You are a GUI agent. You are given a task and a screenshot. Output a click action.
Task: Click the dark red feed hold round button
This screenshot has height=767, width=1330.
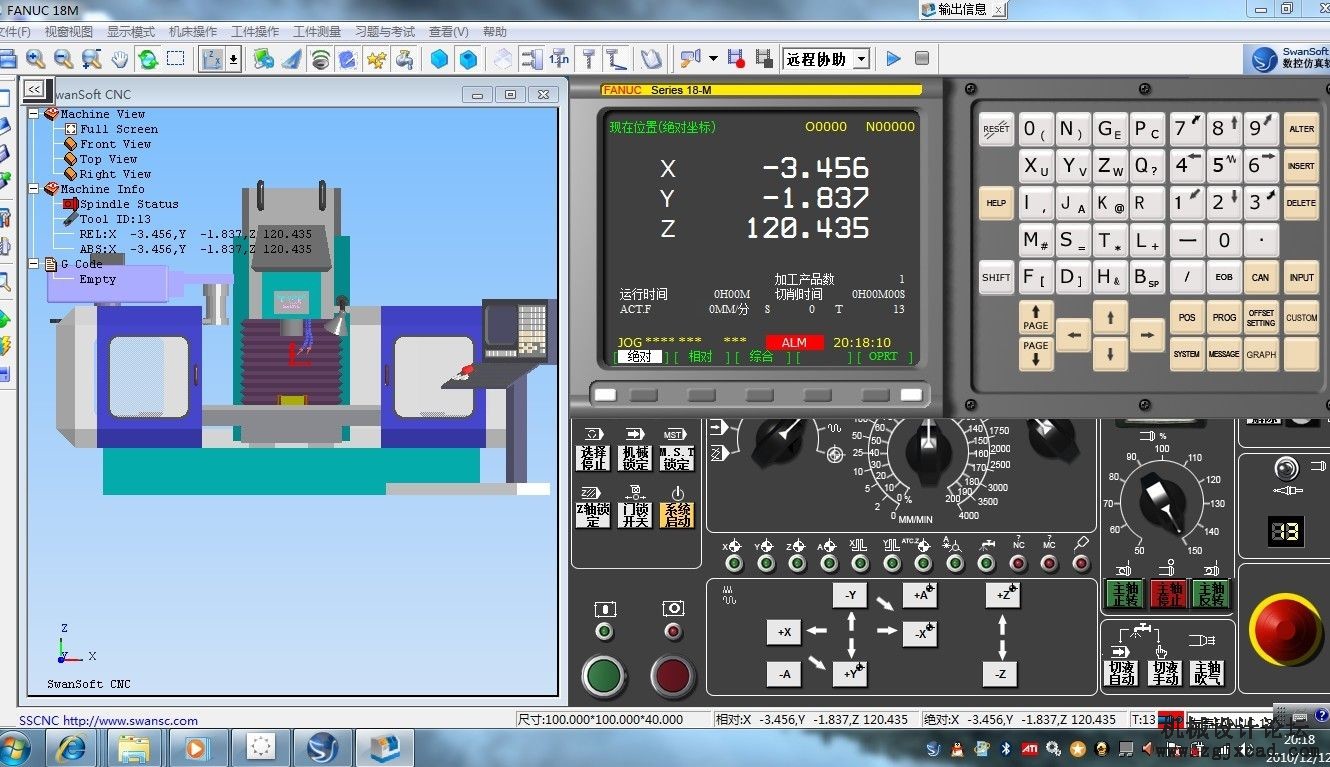(x=673, y=676)
